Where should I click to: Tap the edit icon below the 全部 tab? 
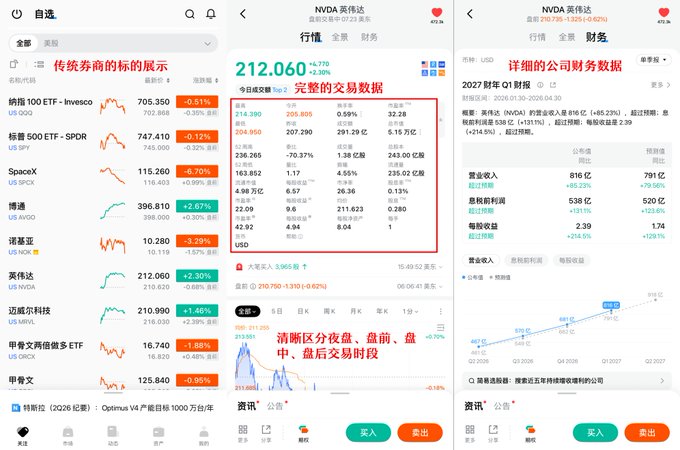click(x=14, y=64)
